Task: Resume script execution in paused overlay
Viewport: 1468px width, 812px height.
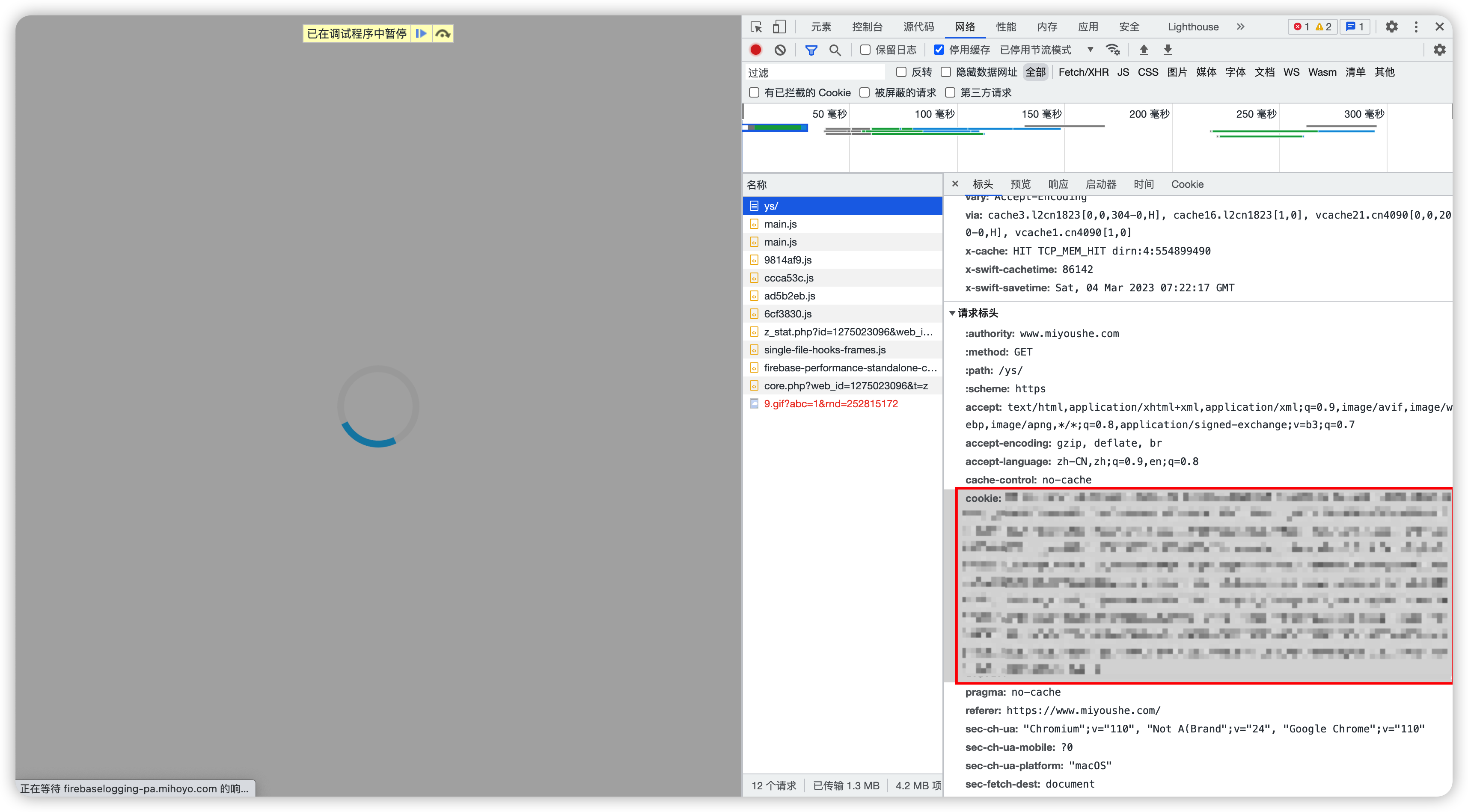Action: pyautogui.click(x=421, y=34)
